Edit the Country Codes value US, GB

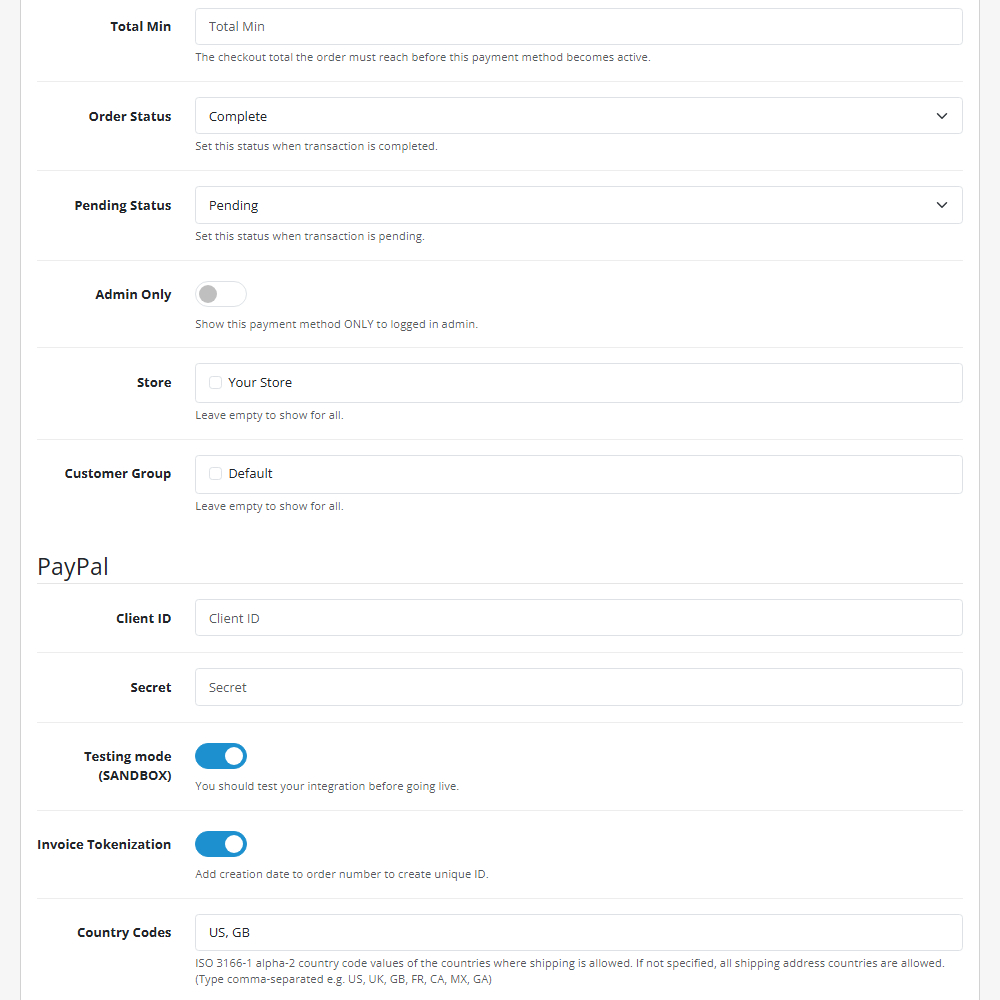[578, 932]
